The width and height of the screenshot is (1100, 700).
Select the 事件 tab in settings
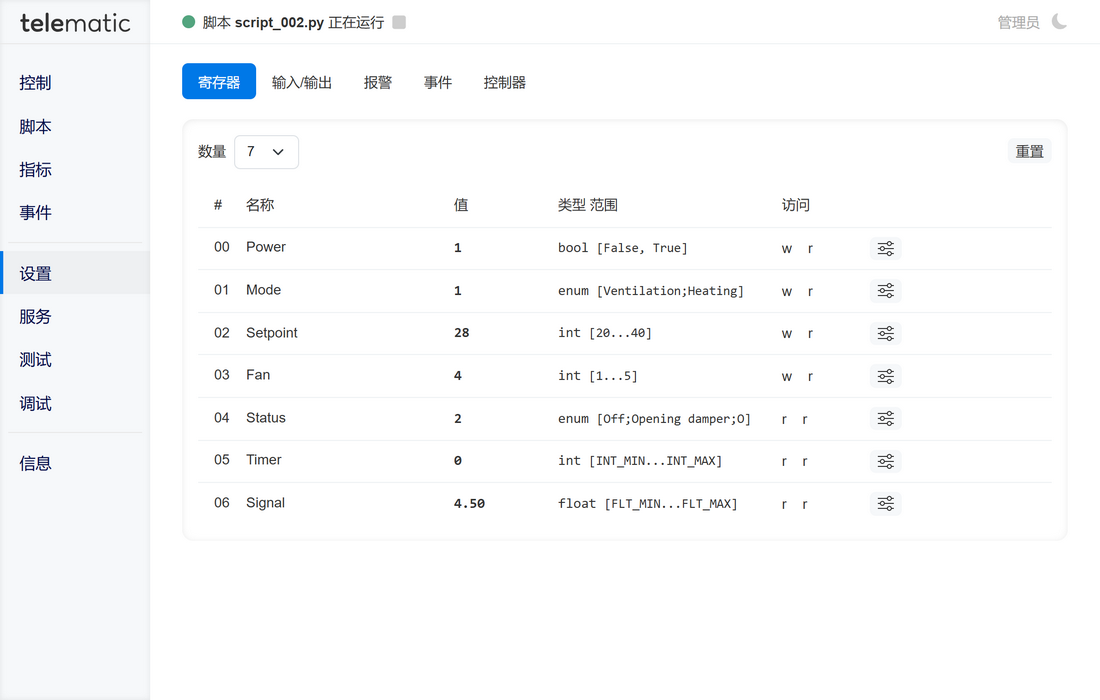[438, 82]
